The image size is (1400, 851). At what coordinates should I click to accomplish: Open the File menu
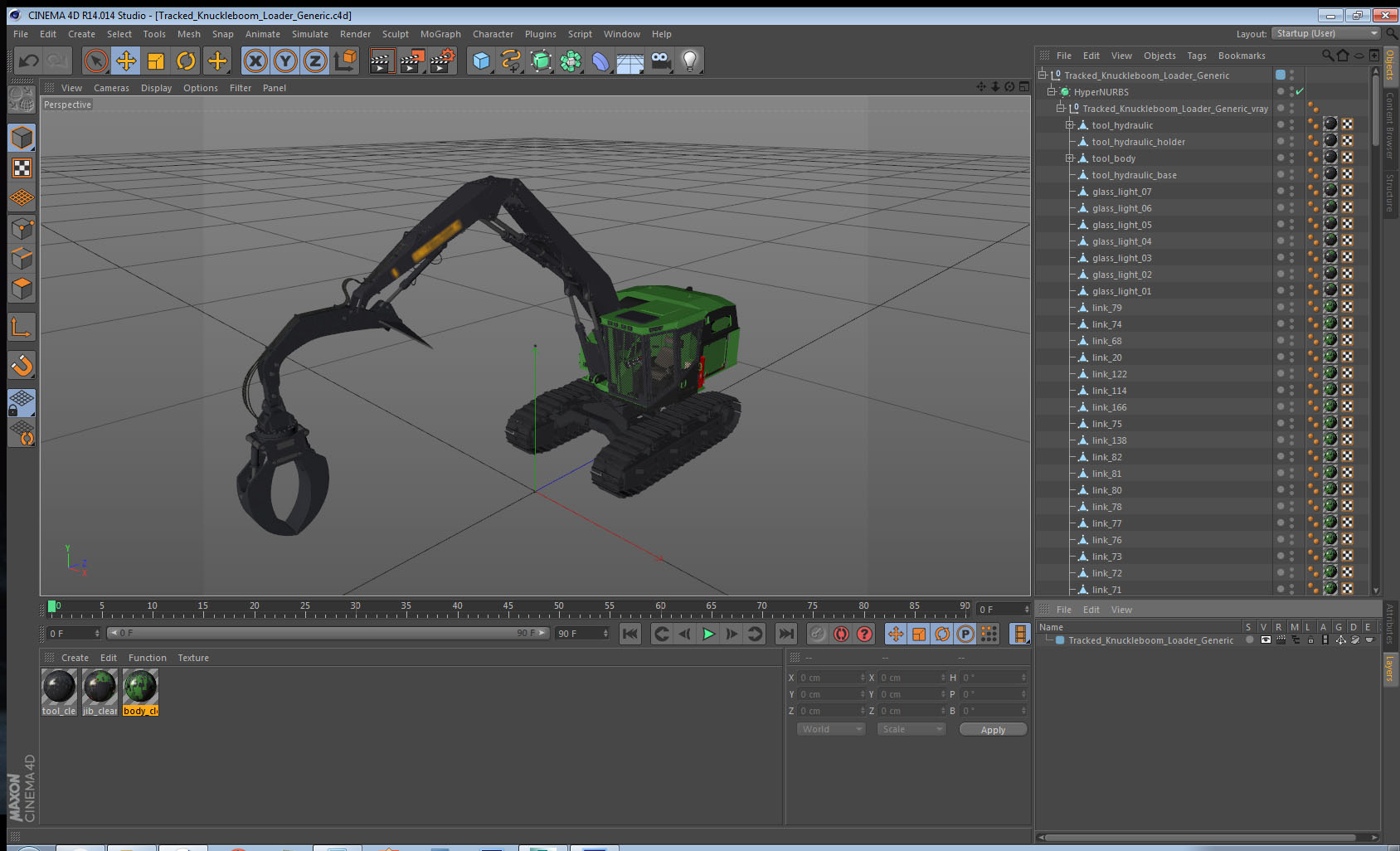click(x=21, y=34)
